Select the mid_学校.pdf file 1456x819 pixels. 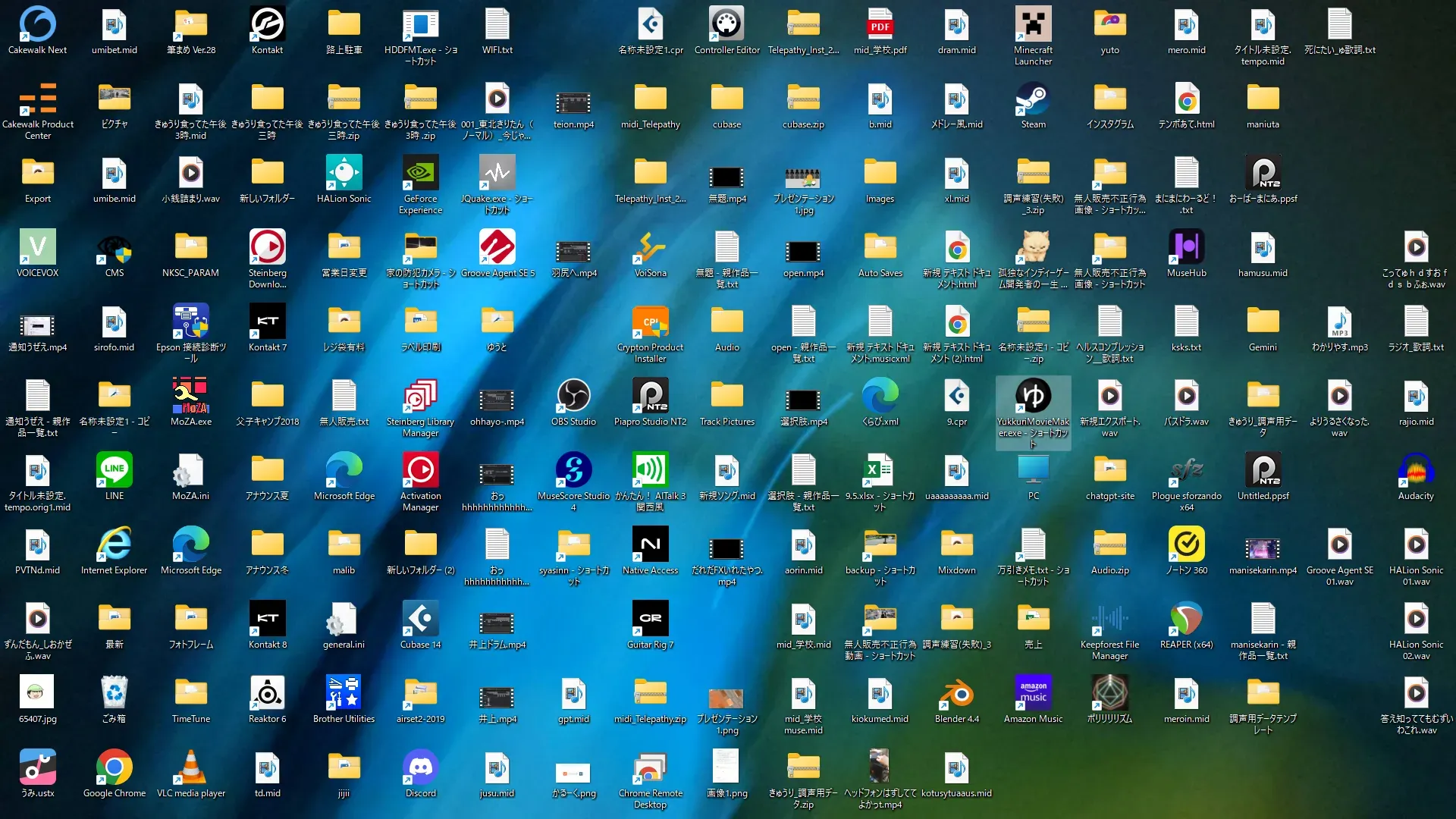(x=880, y=26)
